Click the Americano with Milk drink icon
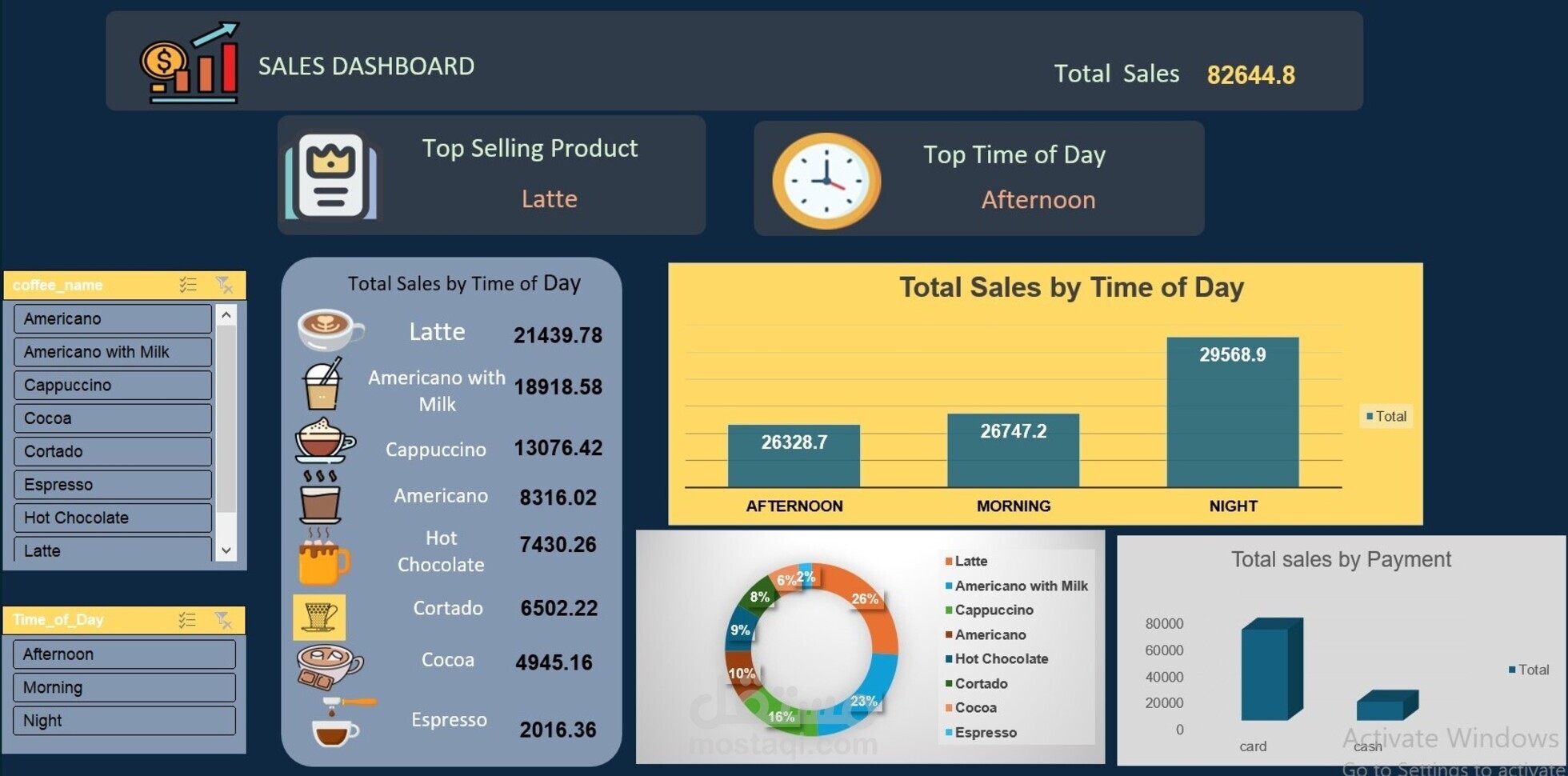The width and height of the screenshot is (1568, 776). pos(323,386)
